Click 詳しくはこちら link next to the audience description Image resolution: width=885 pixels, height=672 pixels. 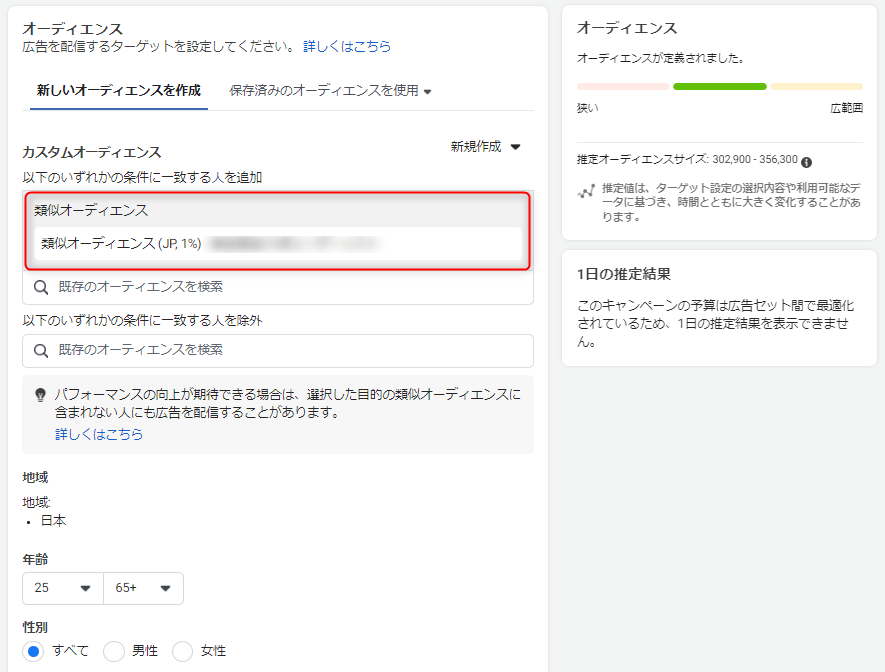[x=347, y=47]
